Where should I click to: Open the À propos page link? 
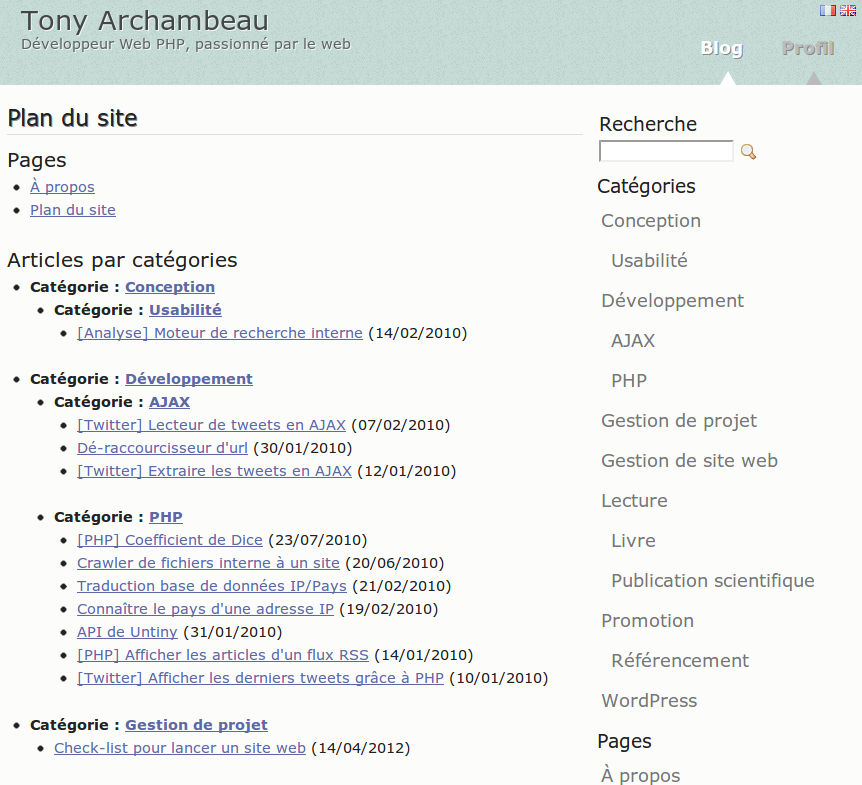(x=62, y=187)
